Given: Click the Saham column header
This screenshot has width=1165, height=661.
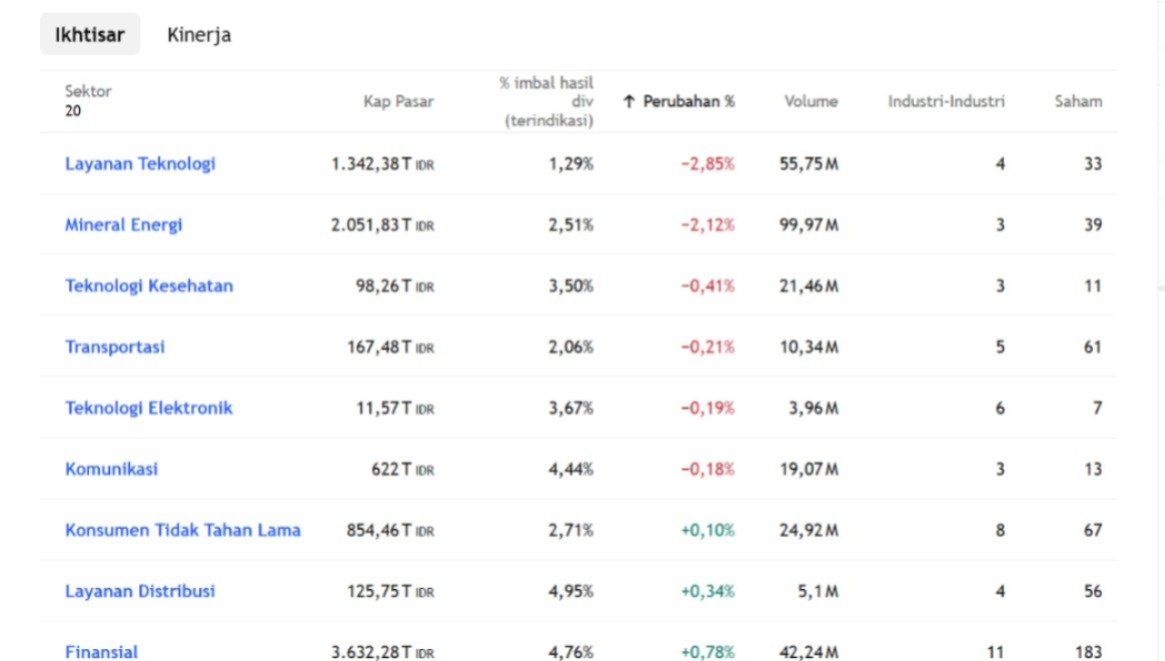Looking at the screenshot, I should pyautogui.click(x=1078, y=101).
